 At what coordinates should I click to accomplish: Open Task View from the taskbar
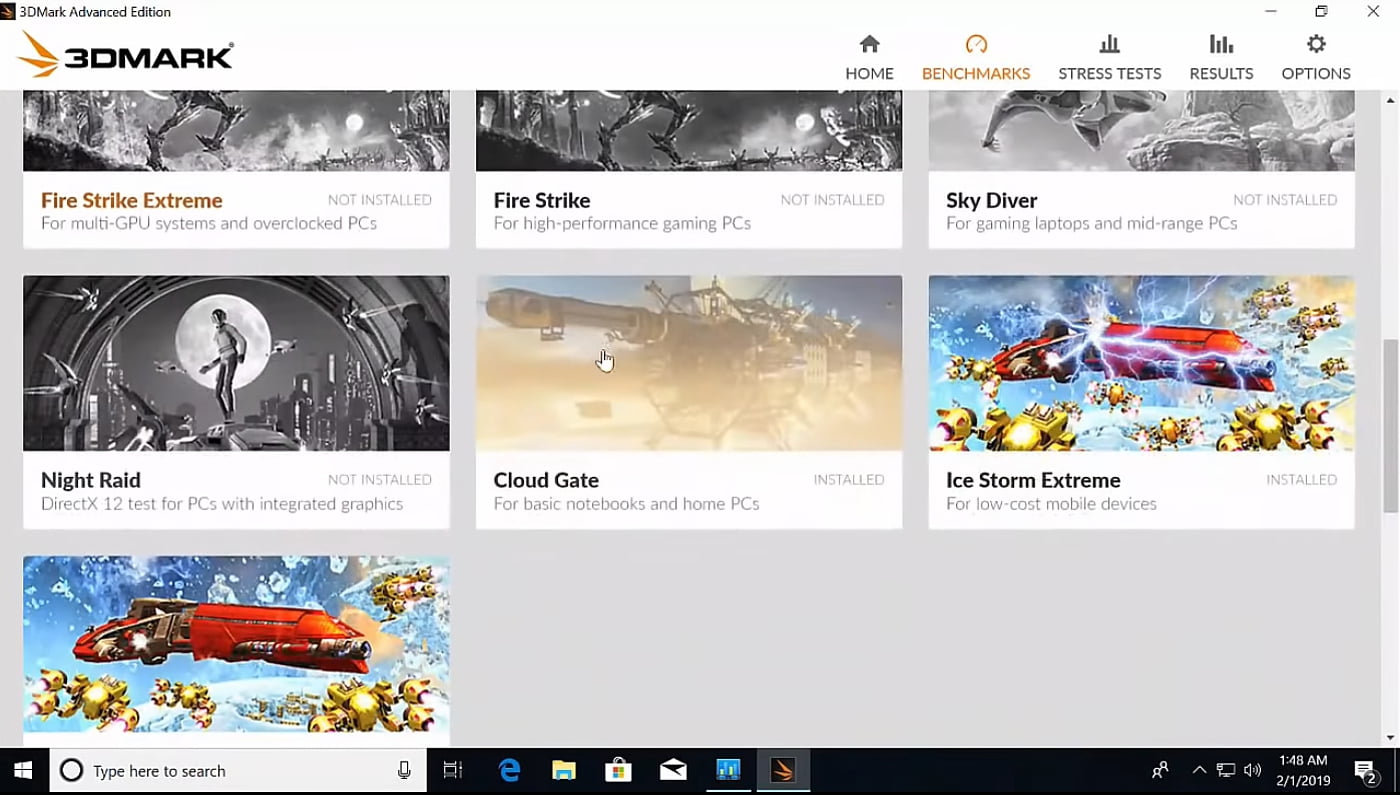[452, 770]
